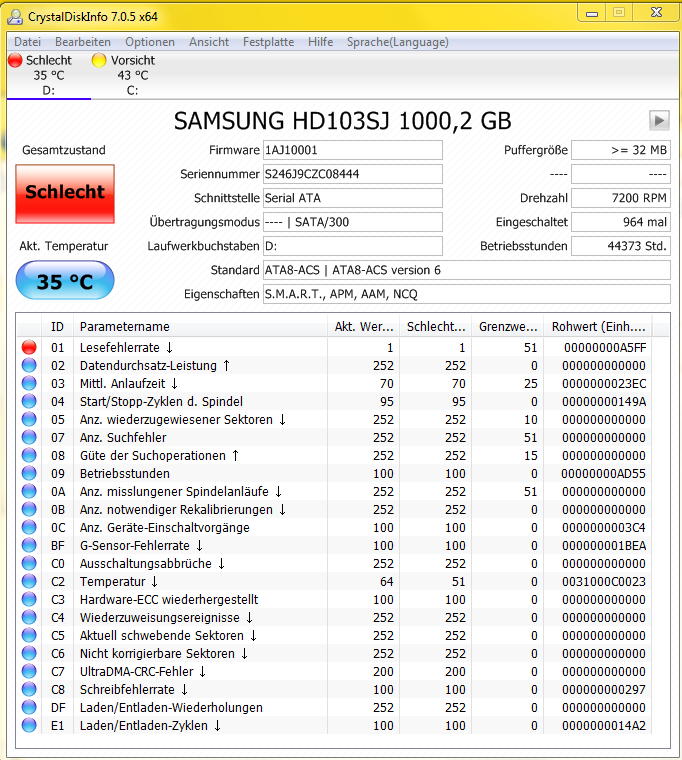This screenshot has width=682, height=760.
Task: Click the Schlecht... column header
Action: click(436, 327)
